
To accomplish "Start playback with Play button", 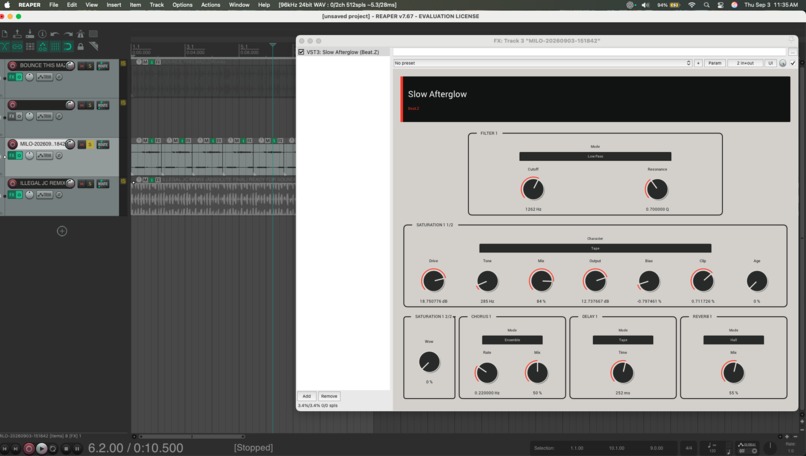I will (x=42, y=449).
